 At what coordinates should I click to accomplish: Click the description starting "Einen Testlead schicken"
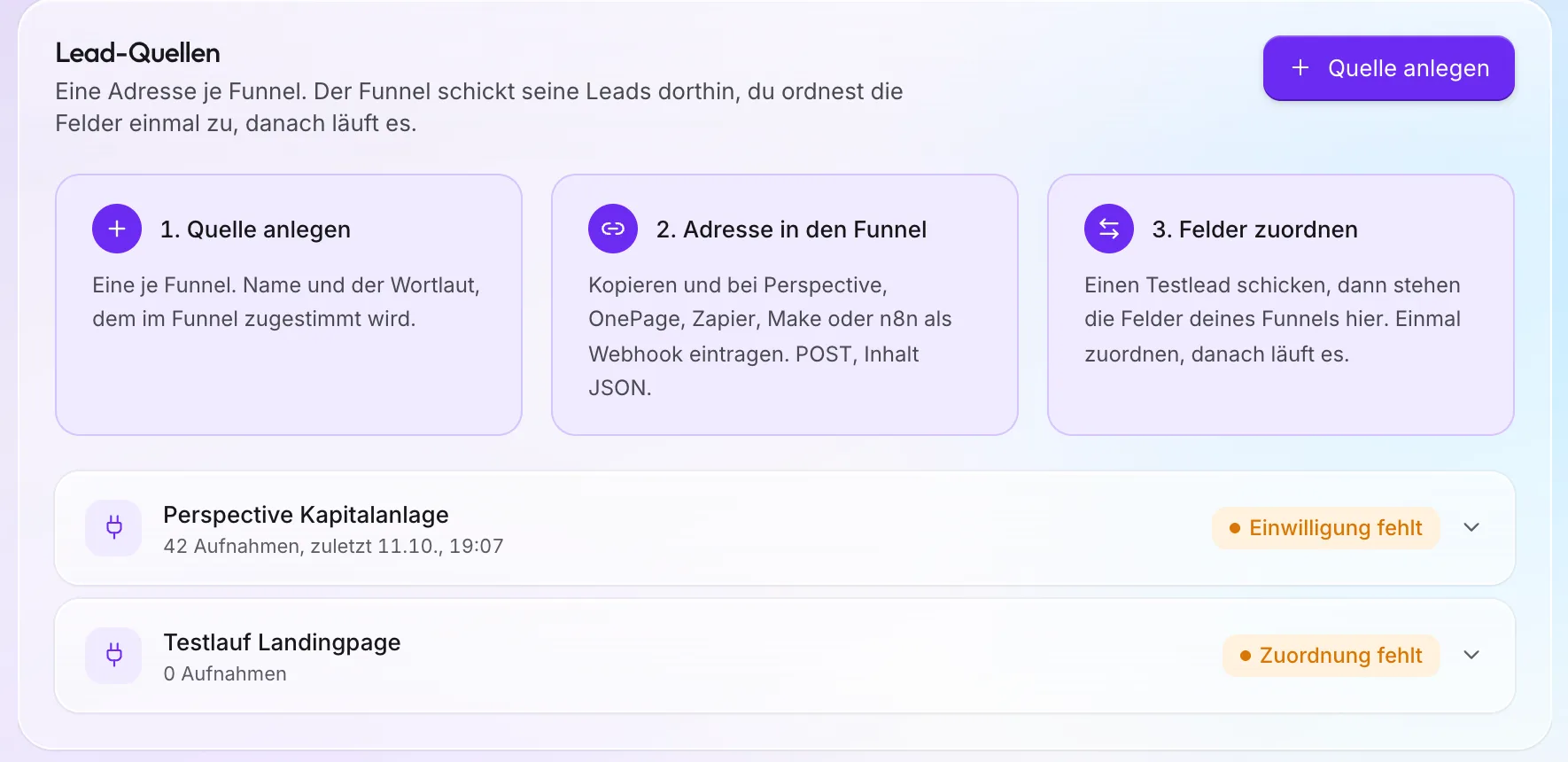click(1272, 320)
